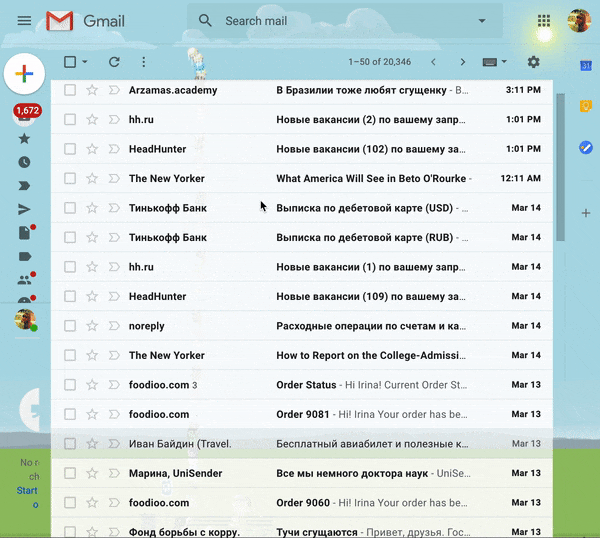Viewport: 600px width, 538px height.
Task: Open 'How to Report on the College-Admissi…' email
Action: click(x=302, y=355)
